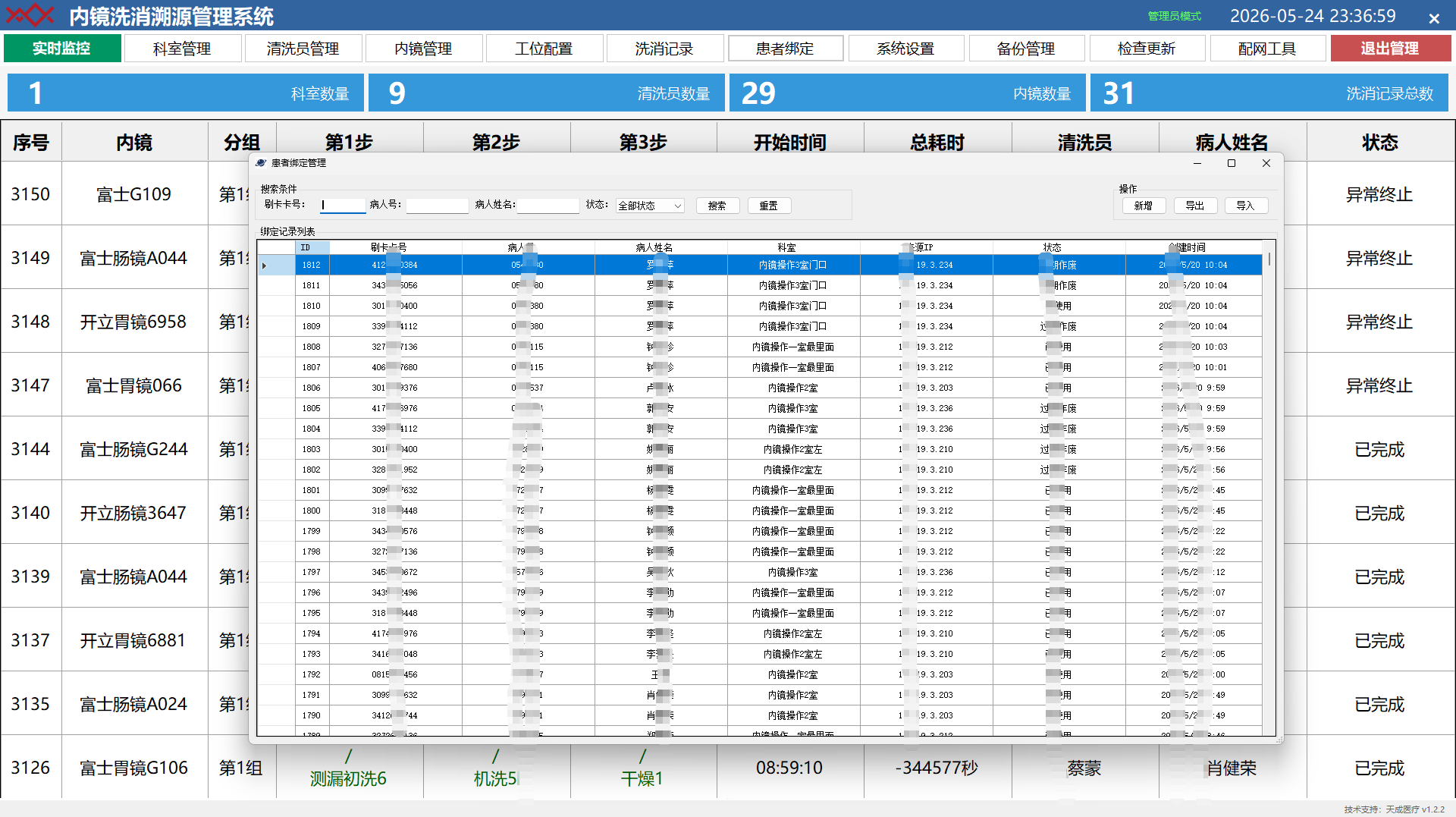Click the 状态 column header in dialog

click(x=1059, y=247)
